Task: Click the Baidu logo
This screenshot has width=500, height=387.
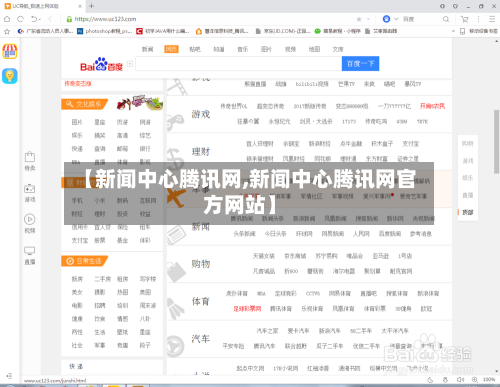Action: tap(102, 64)
